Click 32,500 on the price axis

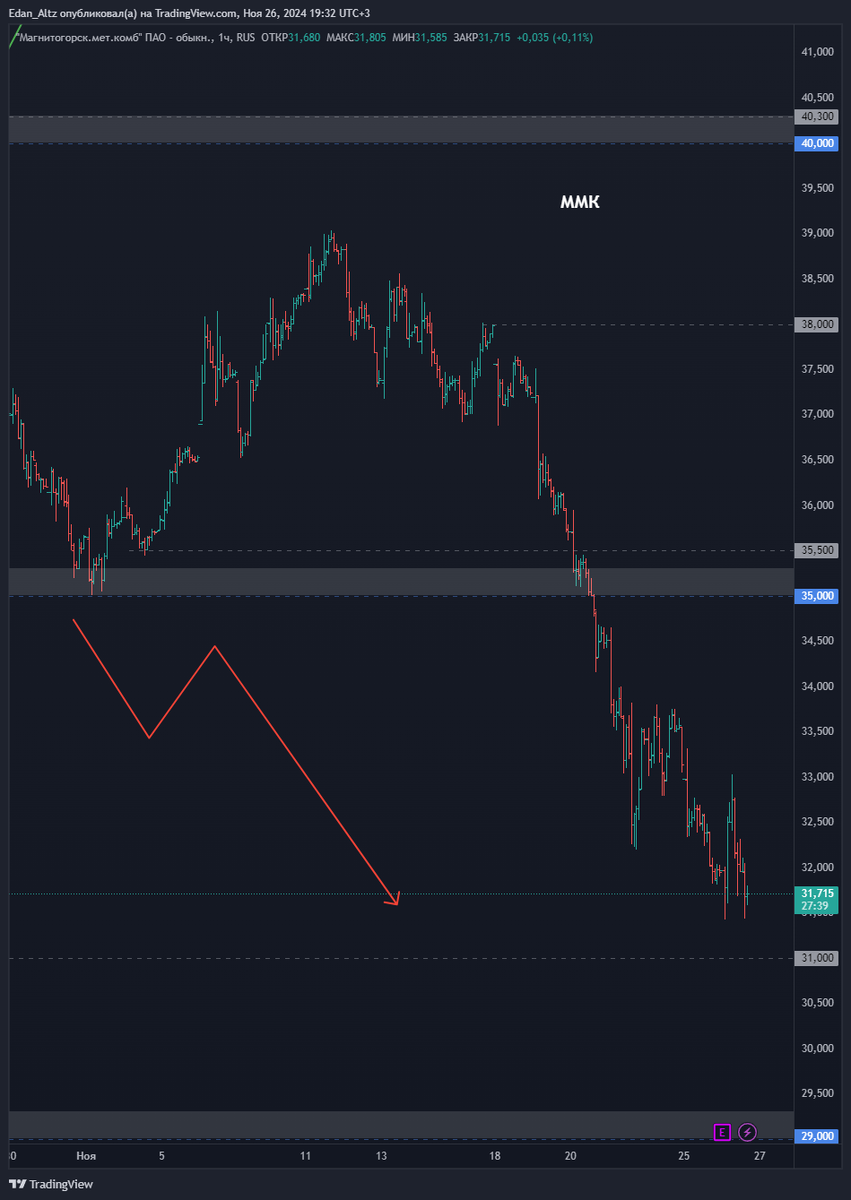[818, 822]
